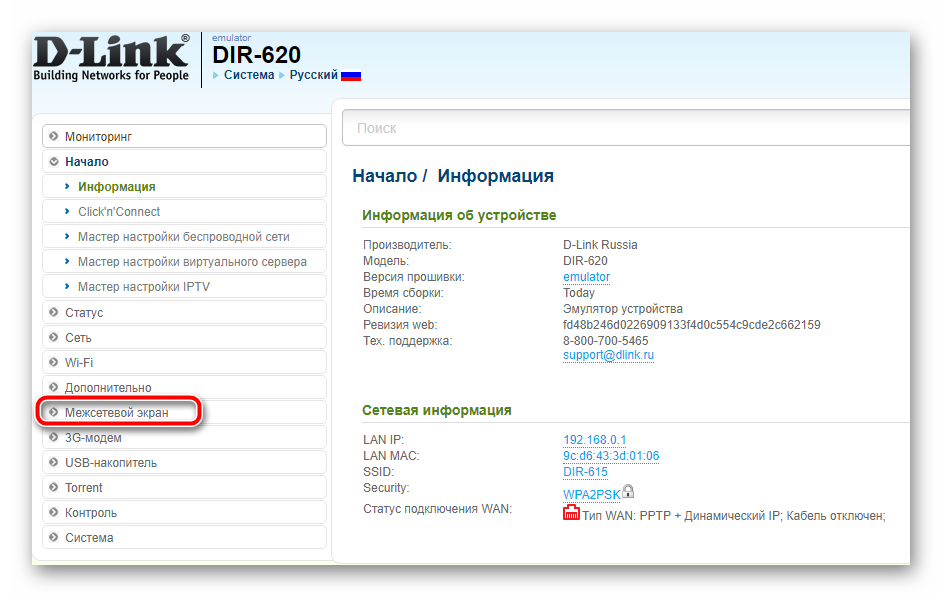942x597 pixels.
Task: Click the padlock icon beside WPA2PSK
Action: (x=628, y=491)
